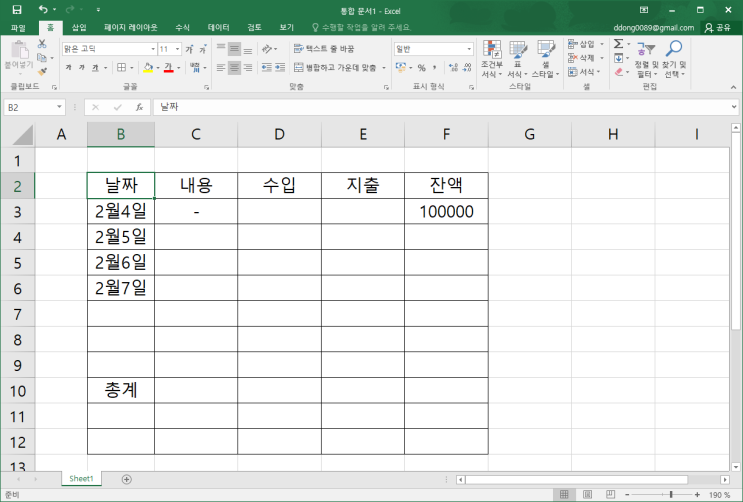
Task: Set top vertical alignment
Action: (221, 49)
